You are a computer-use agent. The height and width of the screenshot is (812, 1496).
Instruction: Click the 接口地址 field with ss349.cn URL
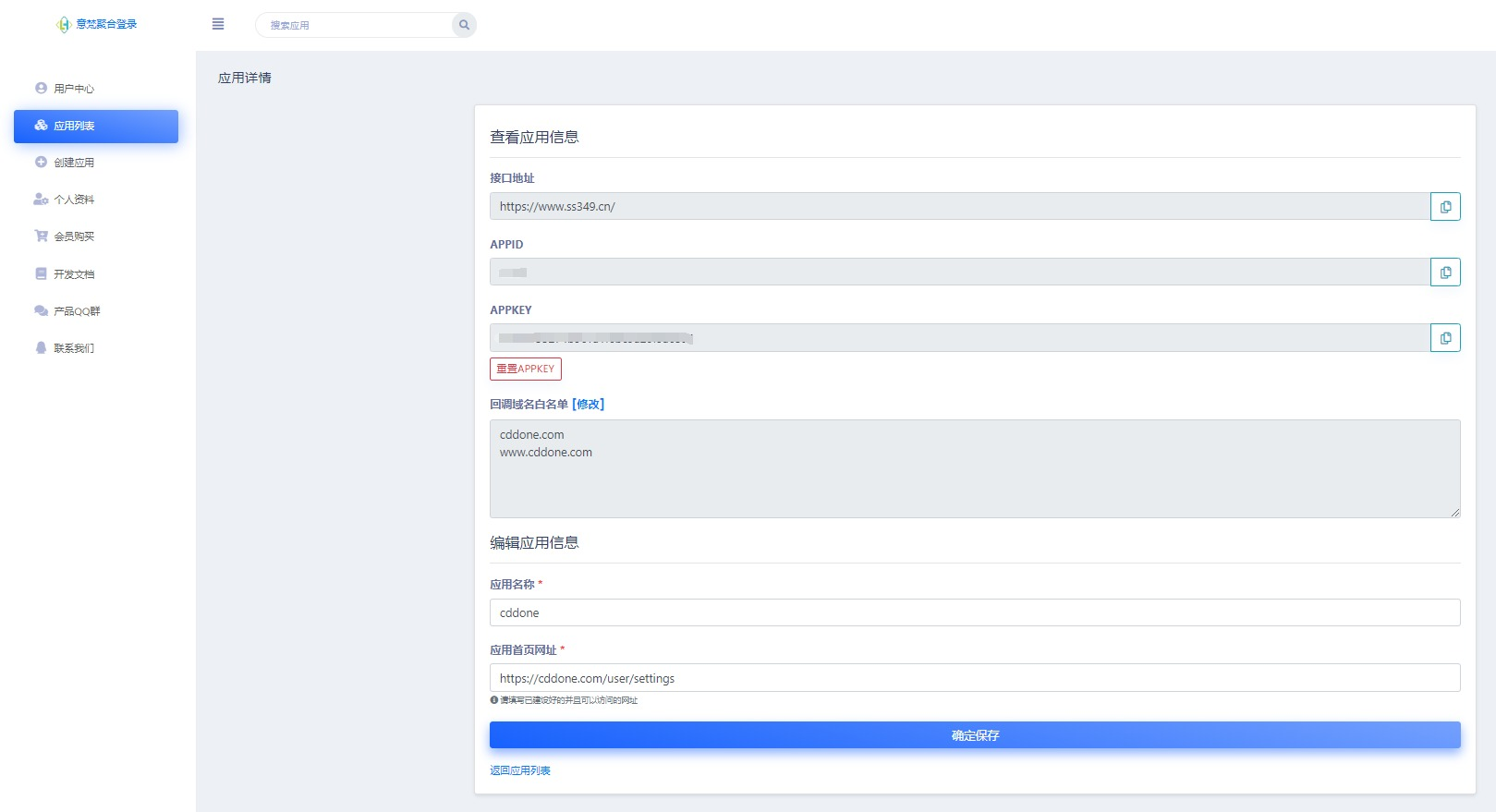pos(960,206)
